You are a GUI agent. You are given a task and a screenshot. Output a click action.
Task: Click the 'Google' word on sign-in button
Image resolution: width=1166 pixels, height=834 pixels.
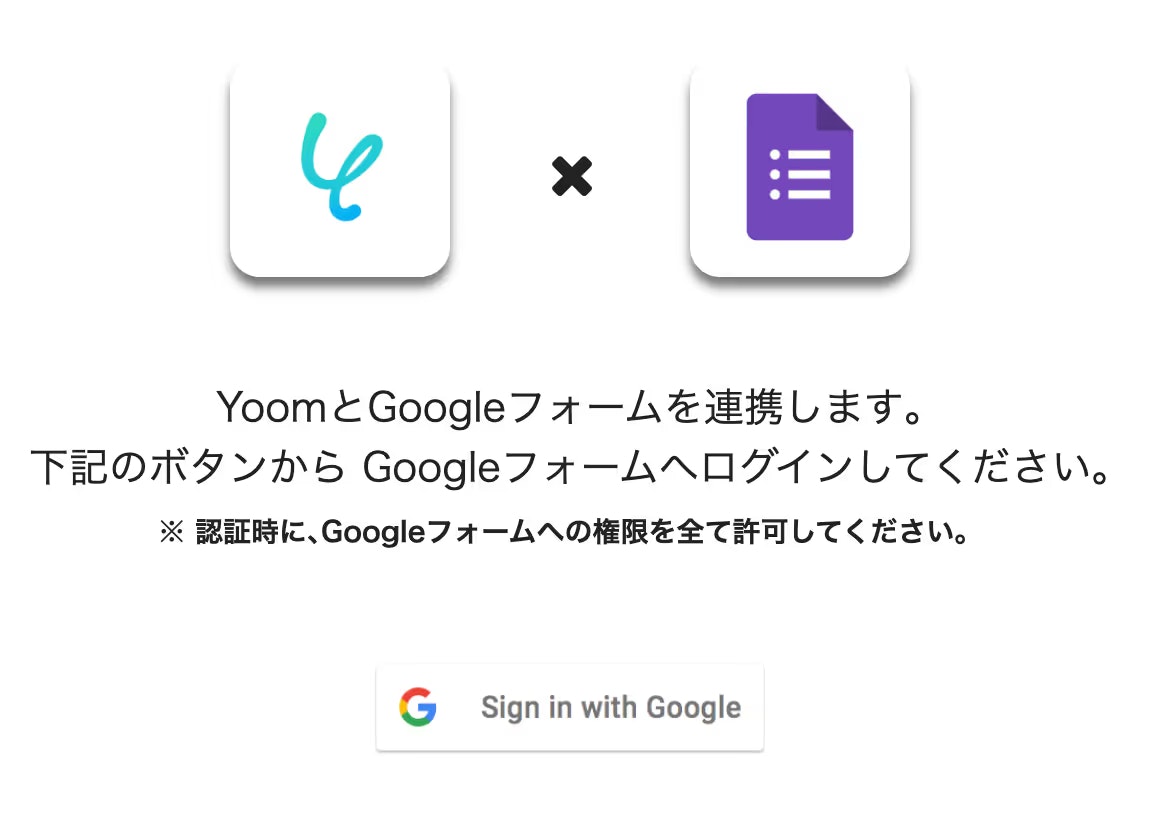click(693, 708)
